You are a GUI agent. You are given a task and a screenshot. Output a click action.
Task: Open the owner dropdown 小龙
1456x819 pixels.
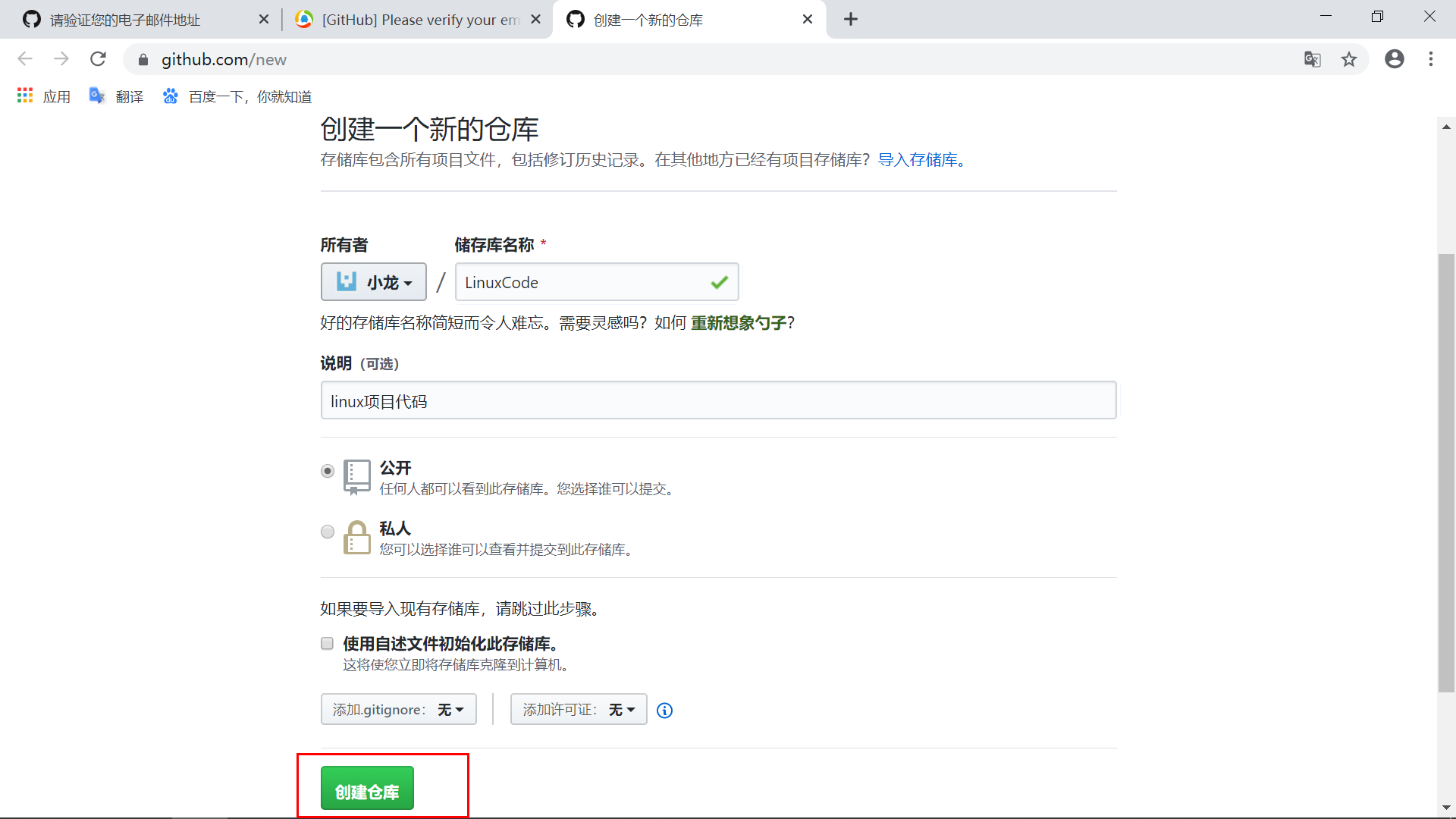[x=374, y=282]
